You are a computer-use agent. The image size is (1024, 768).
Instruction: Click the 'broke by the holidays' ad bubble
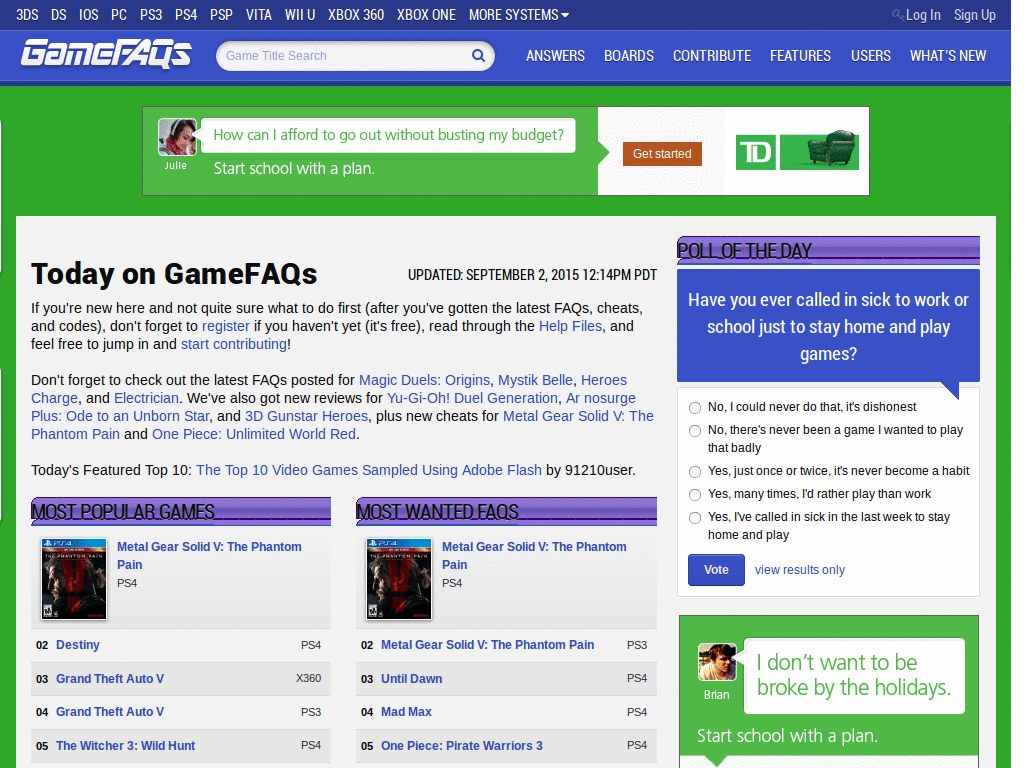point(854,675)
